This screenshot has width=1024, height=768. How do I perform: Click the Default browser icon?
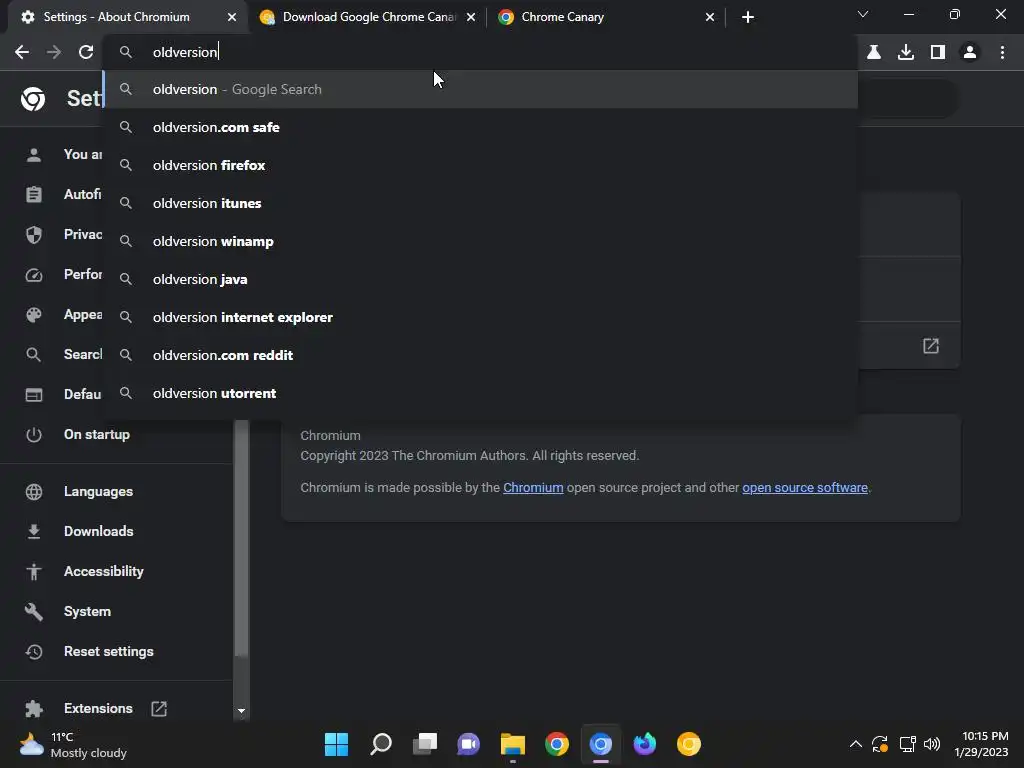point(33,394)
